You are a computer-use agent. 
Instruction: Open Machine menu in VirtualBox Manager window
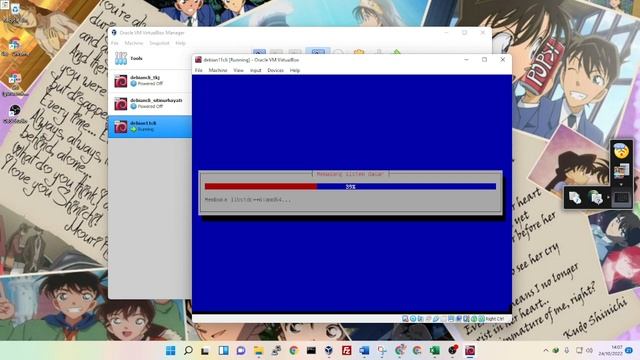pos(134,43)
